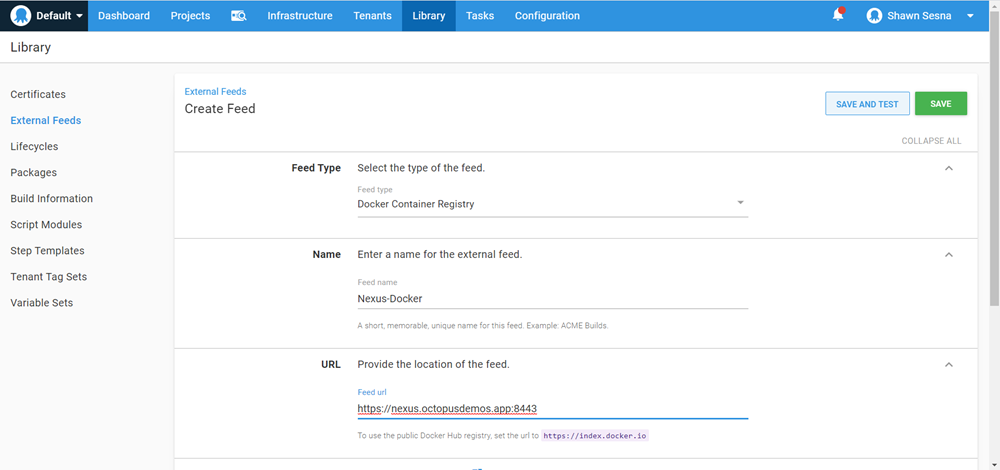Screen dimensions: 1000x470
Task: Click the Octopus Deploy logo icon
Action: click(x=20, y=16)
